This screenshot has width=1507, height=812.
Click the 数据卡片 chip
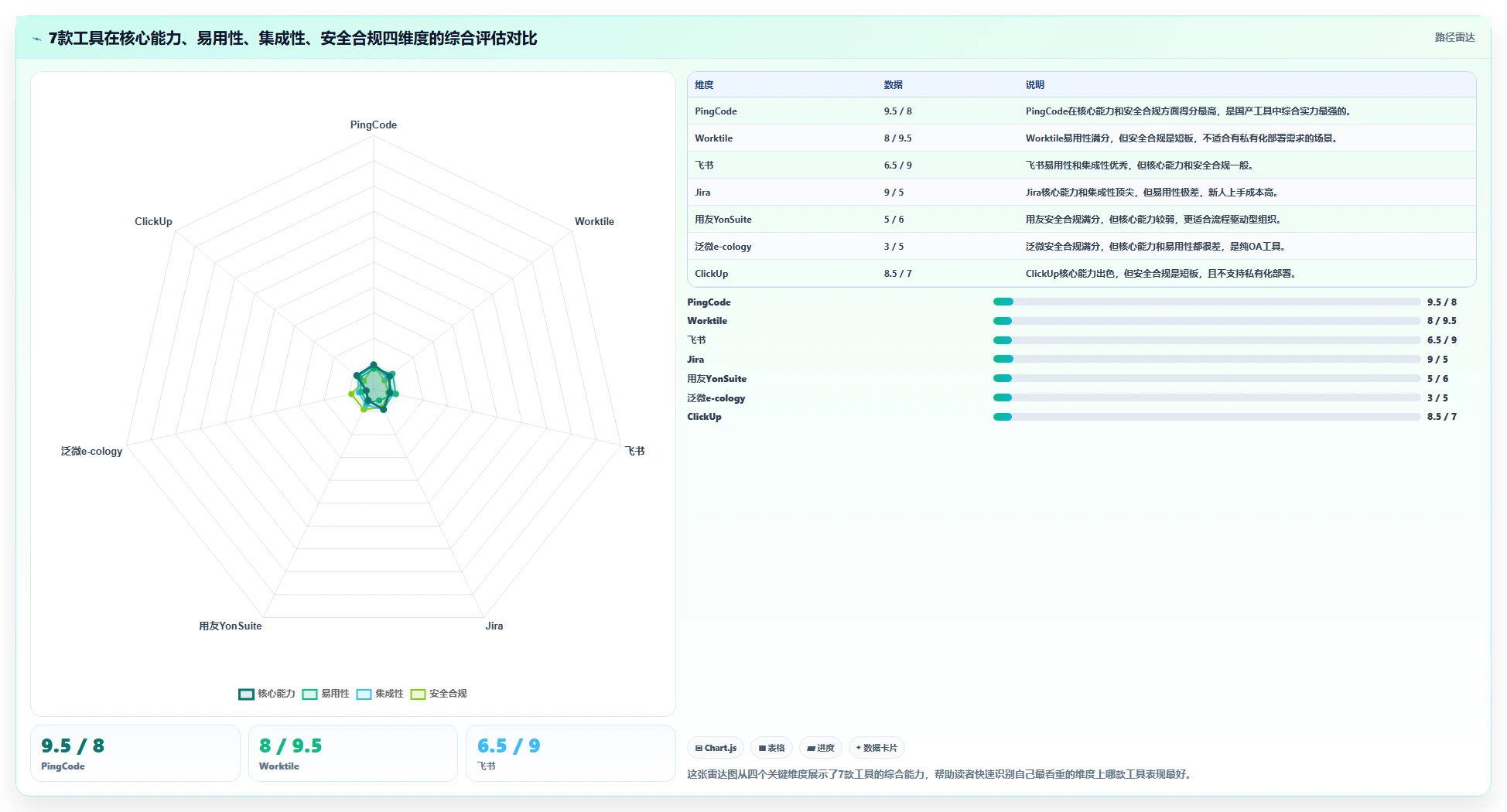(877, 748)
